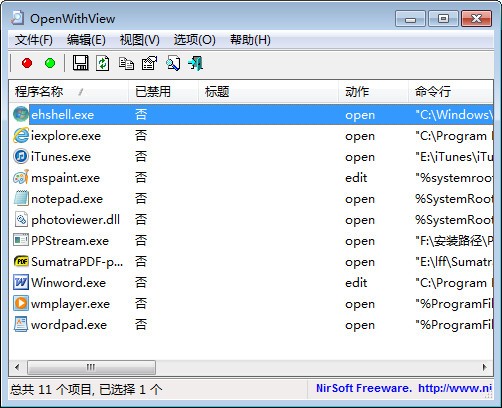The image size is (502, 408).
Task: Click the scrollbar left arrow
Action: [17, 367]
